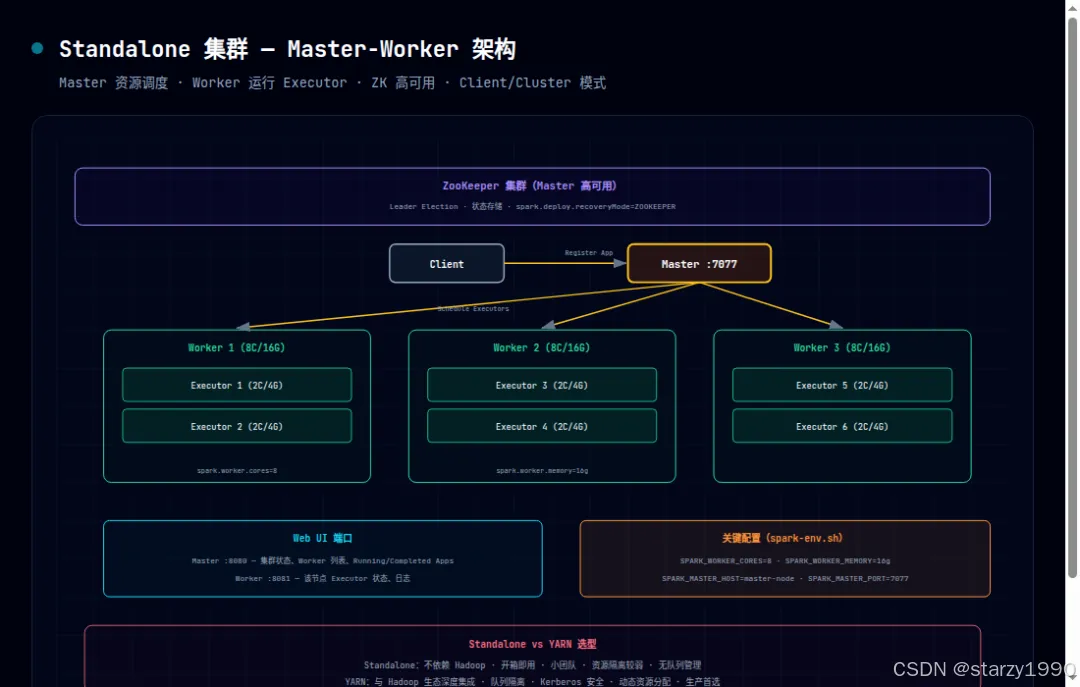Select the 'Executor 6 (2C/4G)' box
This screenshot has width=1080, height=687.
click(842, 427)
